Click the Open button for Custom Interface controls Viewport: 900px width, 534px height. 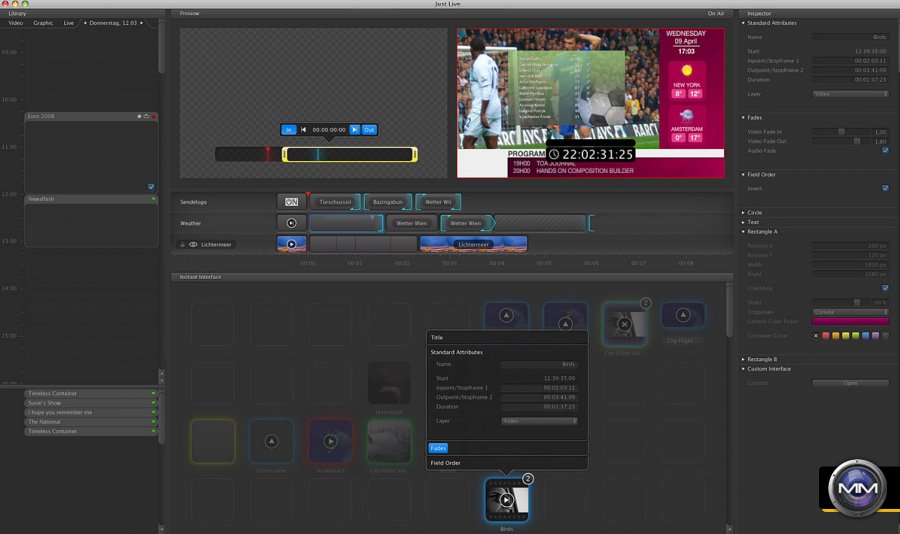click(x=849, y=383)
